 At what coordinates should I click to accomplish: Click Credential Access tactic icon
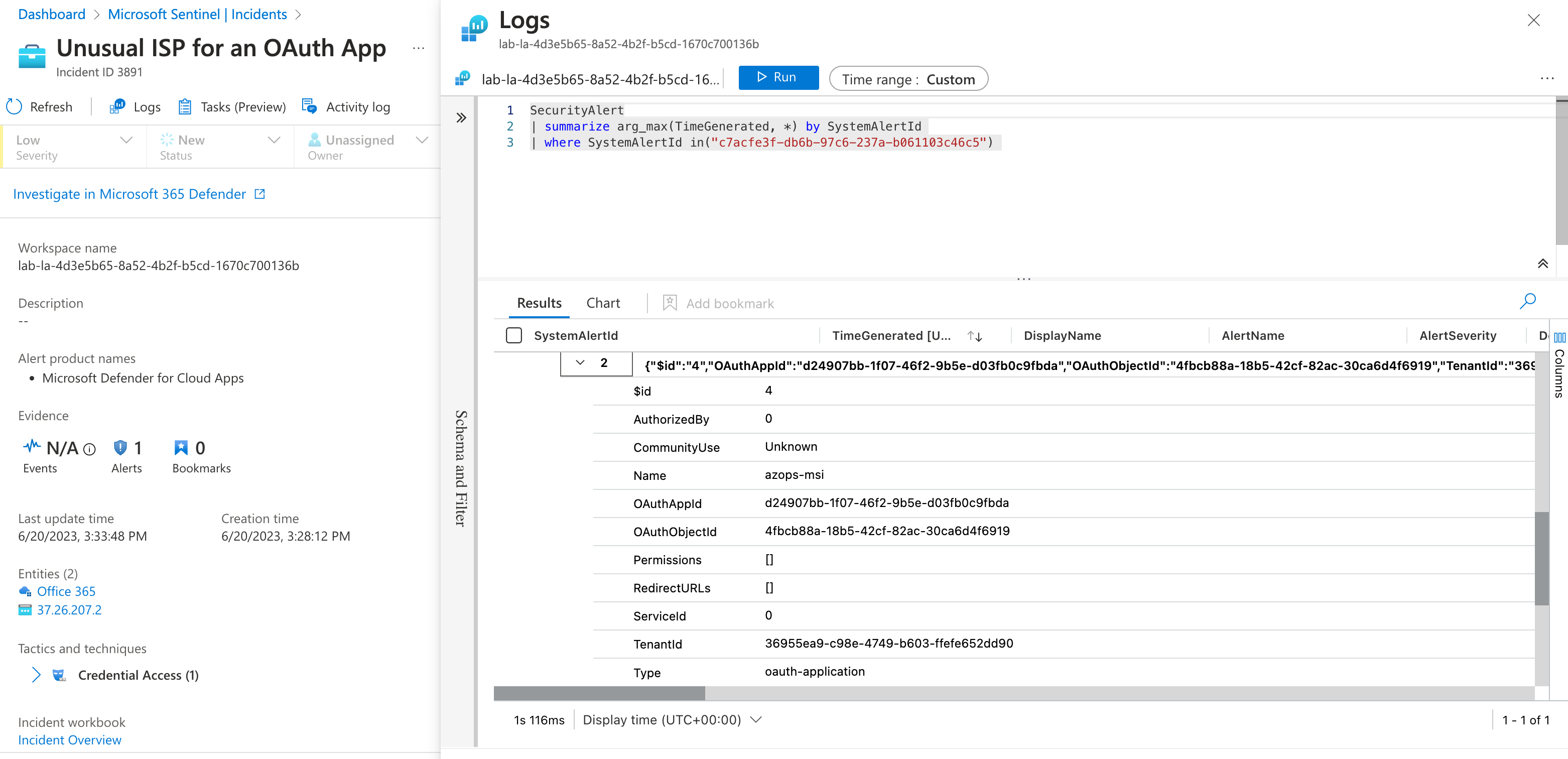coord(59,675)
